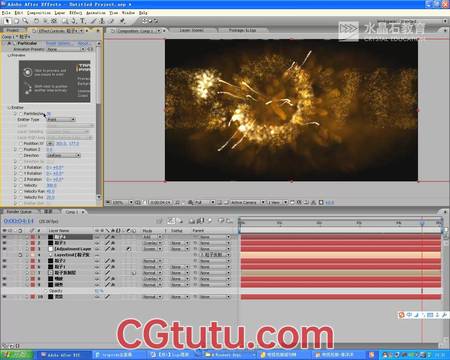450x360 pixels.
Task: Open the Composition menu
Action: tap(39, 13)
